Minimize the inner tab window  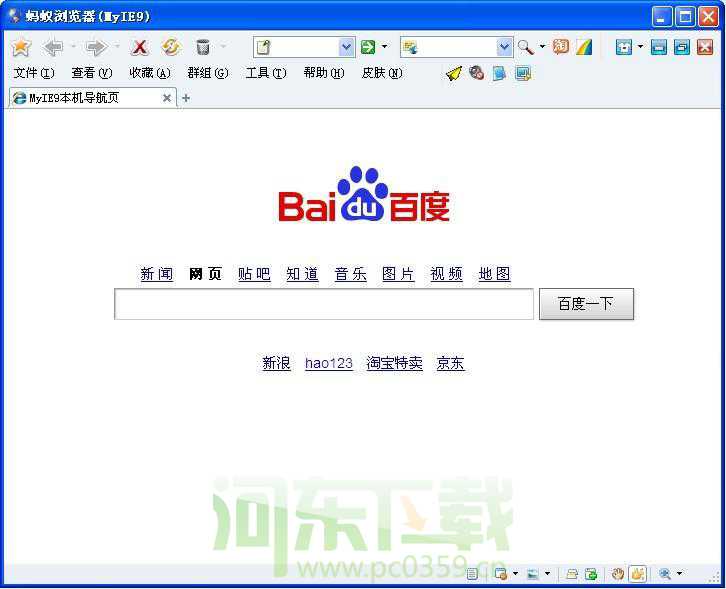[x=659, y=47]
